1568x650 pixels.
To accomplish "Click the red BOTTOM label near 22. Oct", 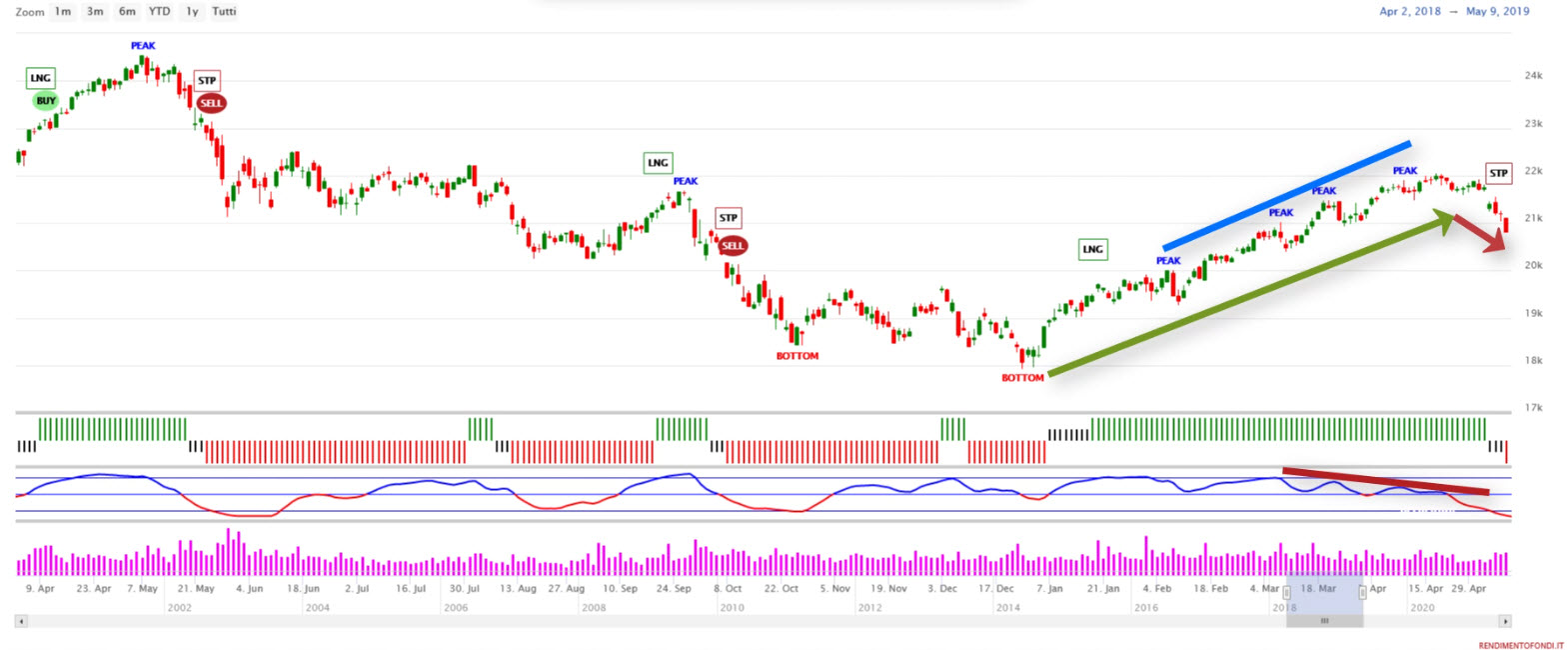I will 797,356.
